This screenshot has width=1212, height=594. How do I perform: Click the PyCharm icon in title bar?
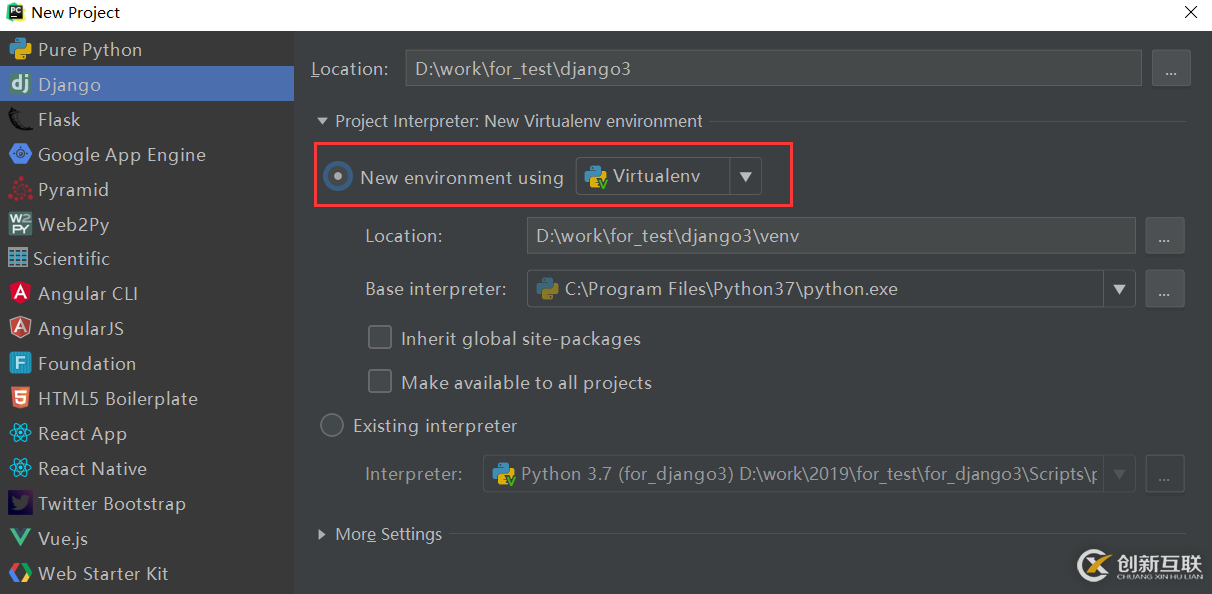tap(15, 13)
